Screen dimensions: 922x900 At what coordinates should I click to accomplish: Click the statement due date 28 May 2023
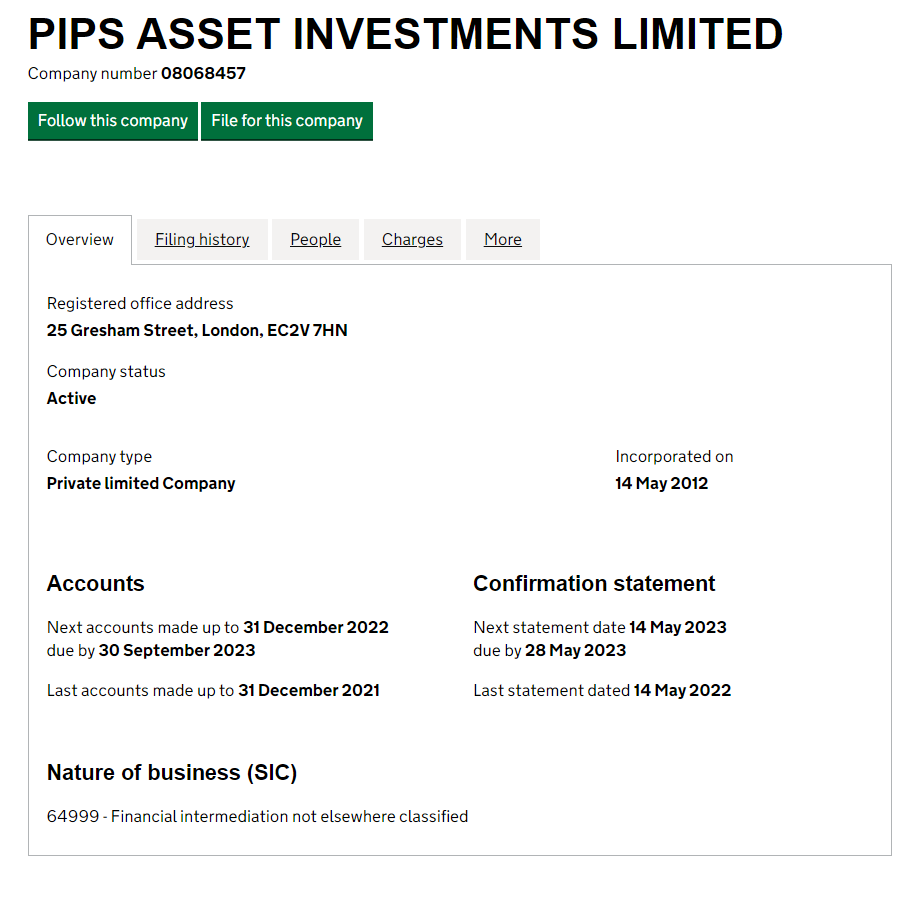coord(576,651)
